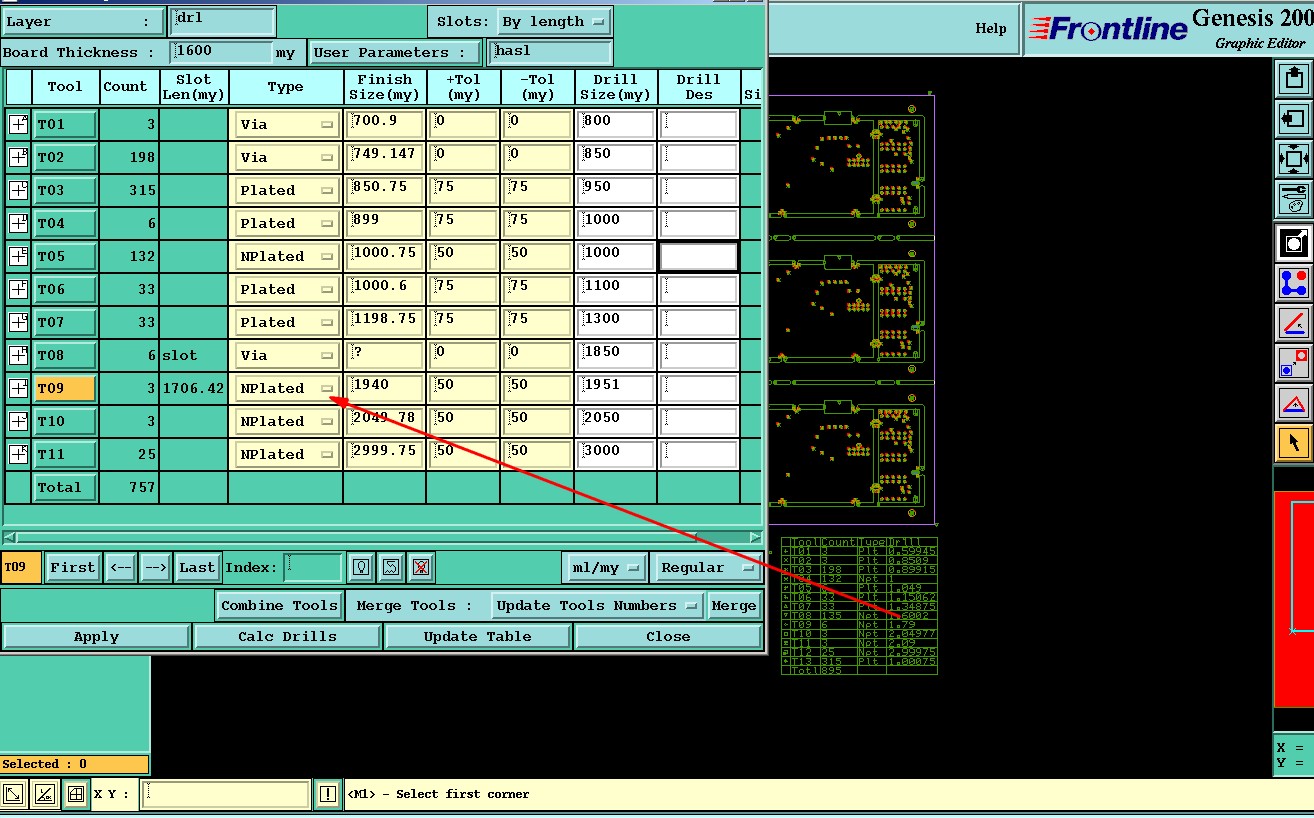Viewport: 1314px width, 818px height.
Task: Click the Close button in drill tools dialog
Action: pyautogui.click(x=668, y=637)
